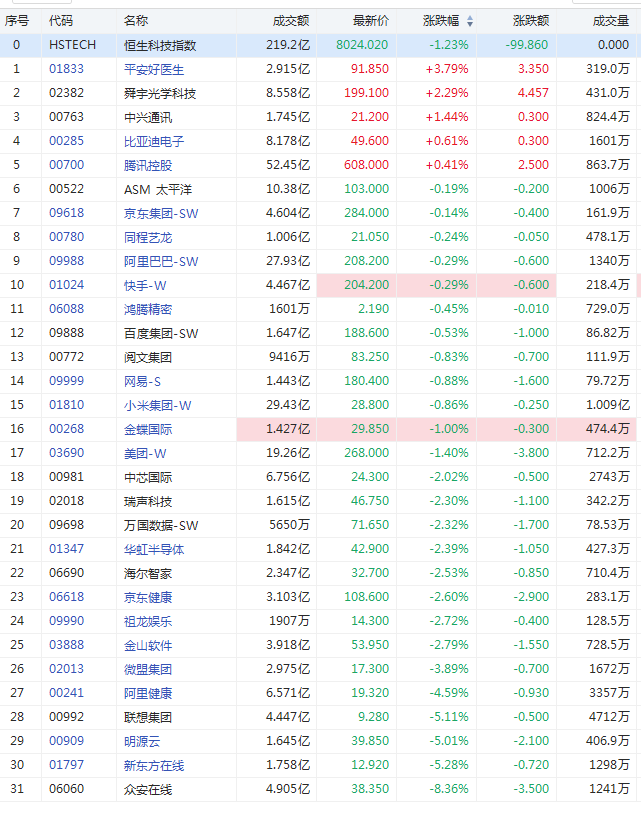641x818 pixels.
Task: Select 舜宇光学科技 stock name
Action: [x=160, y=93]
